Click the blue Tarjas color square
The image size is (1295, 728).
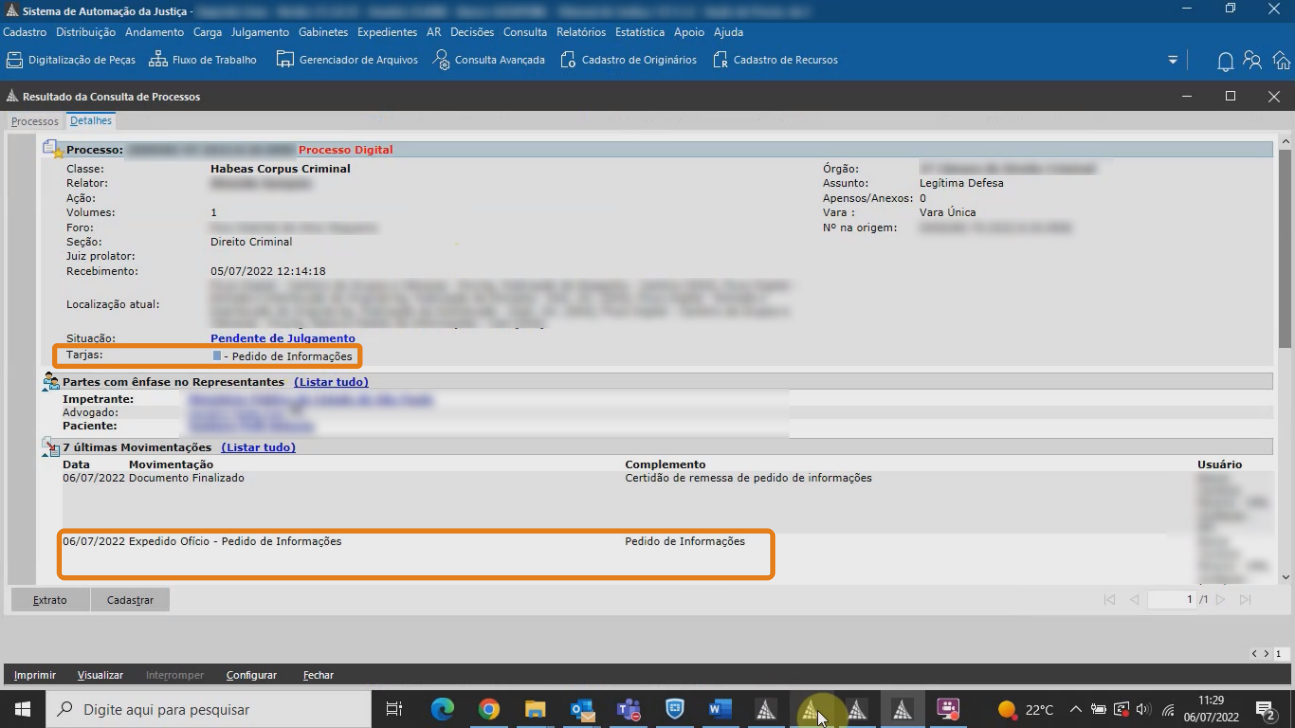point(217,356)
